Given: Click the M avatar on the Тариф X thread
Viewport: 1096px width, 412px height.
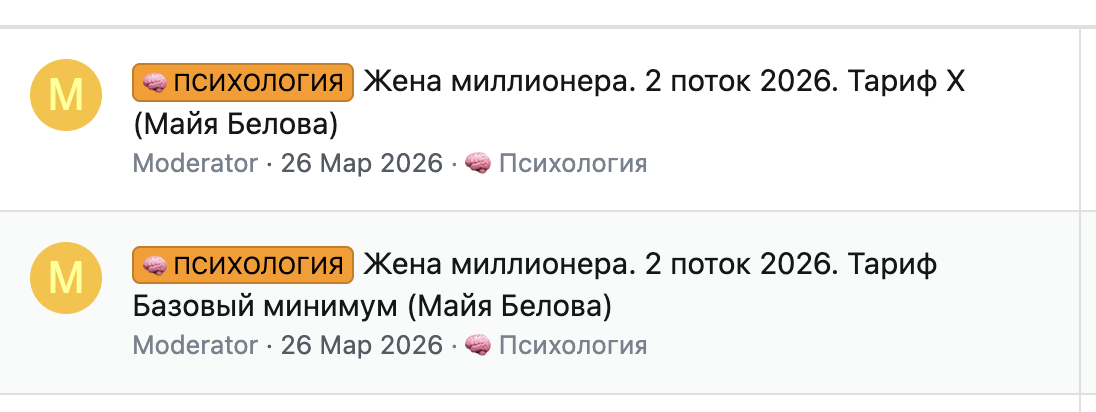Looking at the screenshot, I should [67, 96].
